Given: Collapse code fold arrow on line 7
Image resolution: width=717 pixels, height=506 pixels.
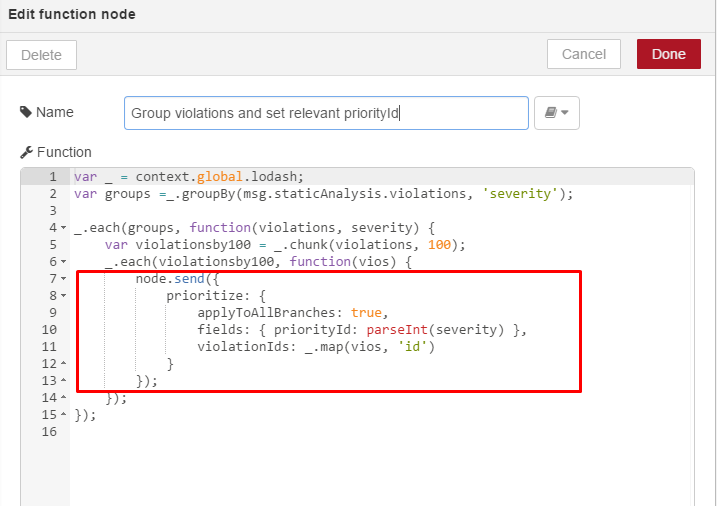Looking at the screenshot, I should (64, 279).
